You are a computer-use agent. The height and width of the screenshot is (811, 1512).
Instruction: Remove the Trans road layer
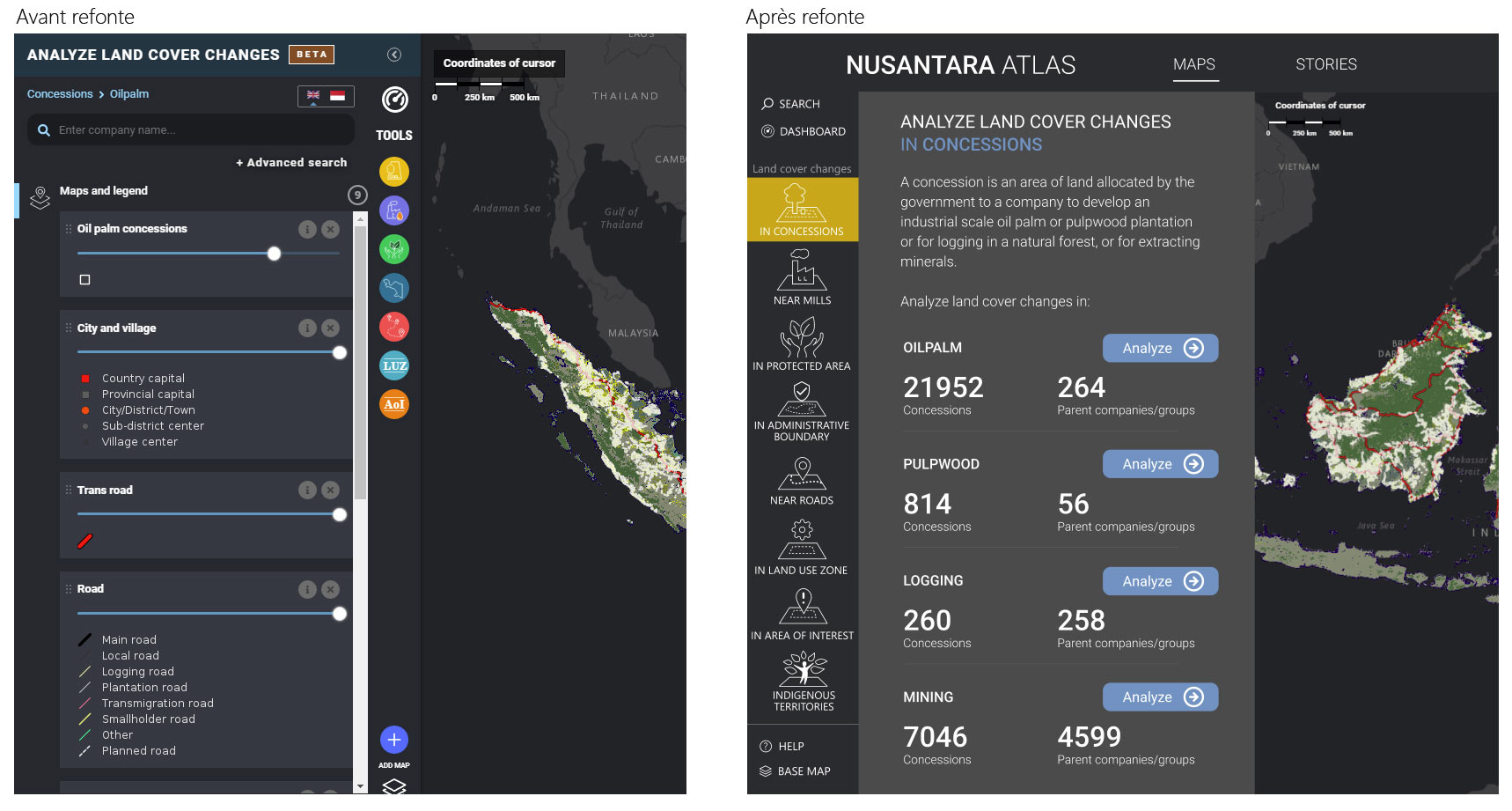[330, 490]
